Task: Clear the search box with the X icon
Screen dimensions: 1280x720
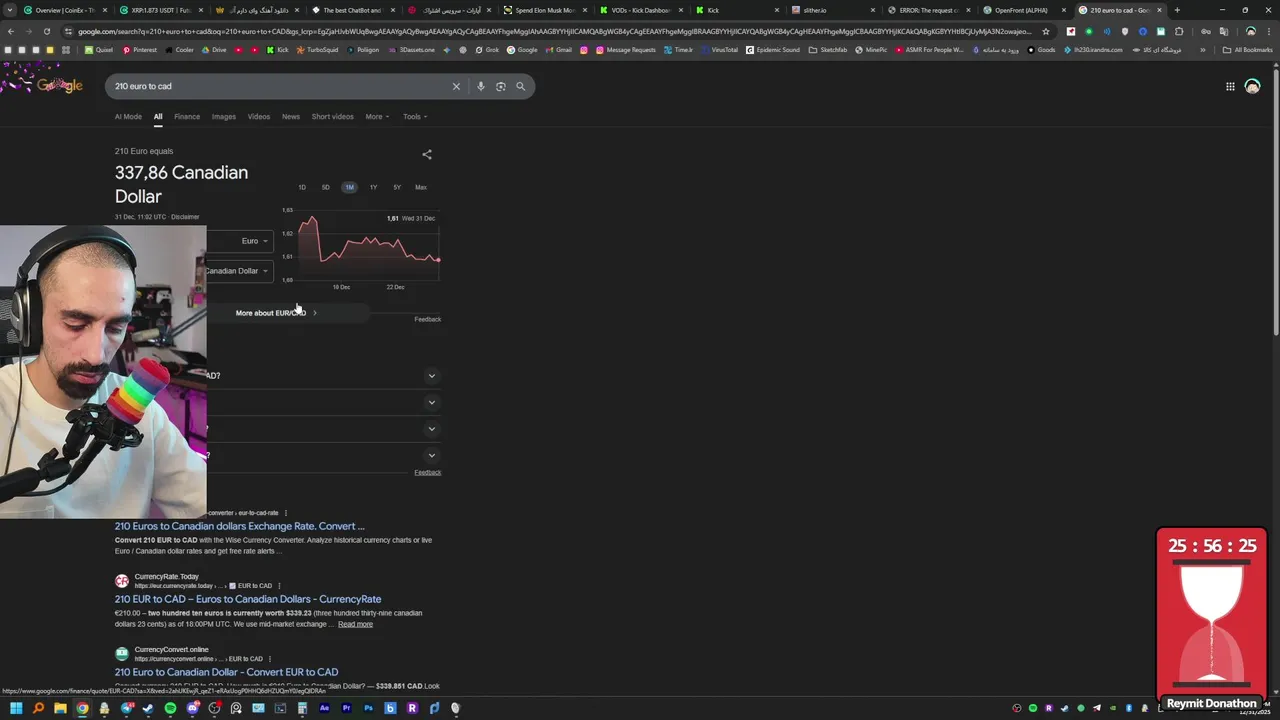Action: tap(456, 86)
